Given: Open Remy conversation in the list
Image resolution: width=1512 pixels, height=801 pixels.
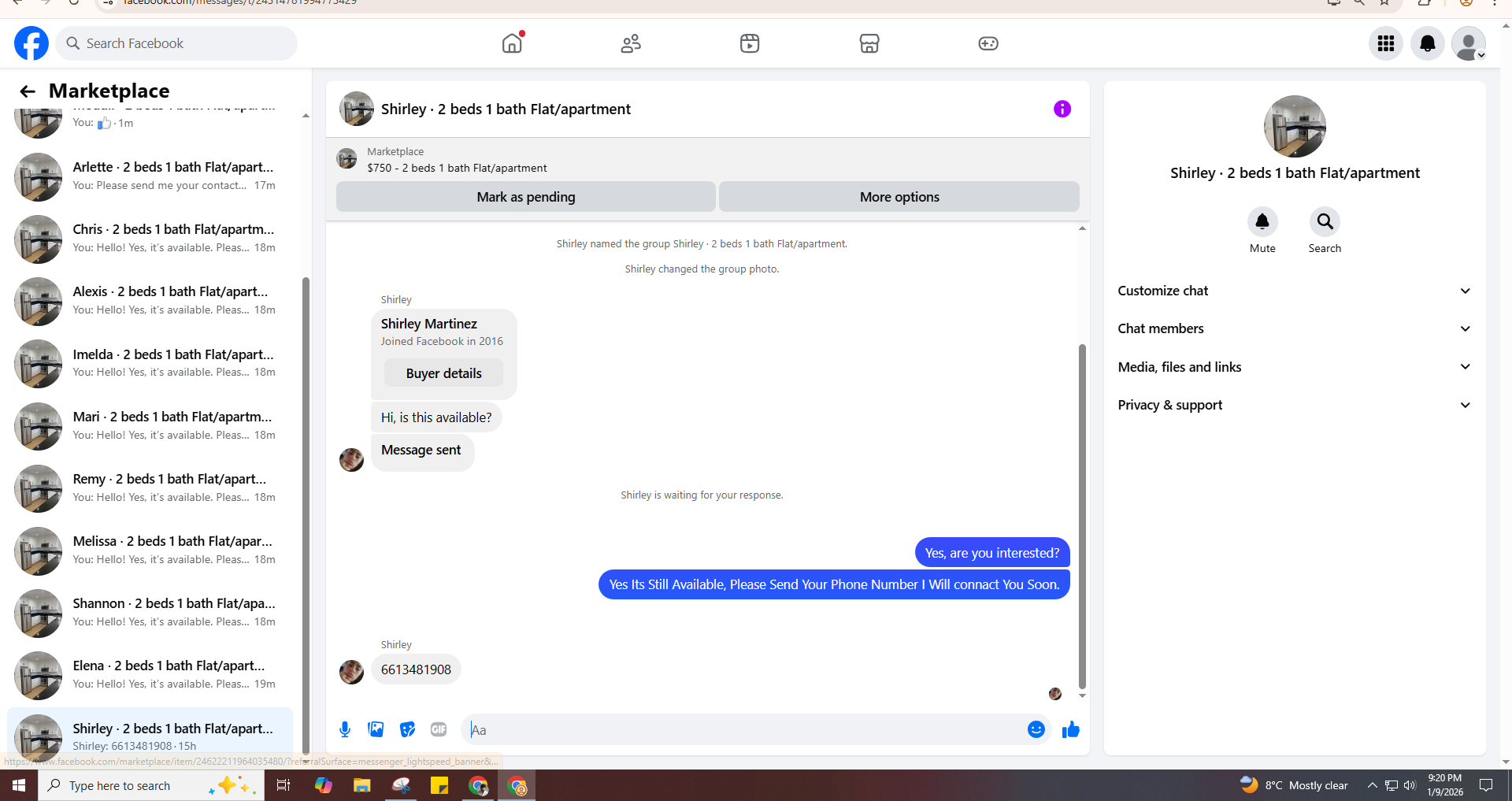Looking at the screenshot, I should (x=150, y=488).
